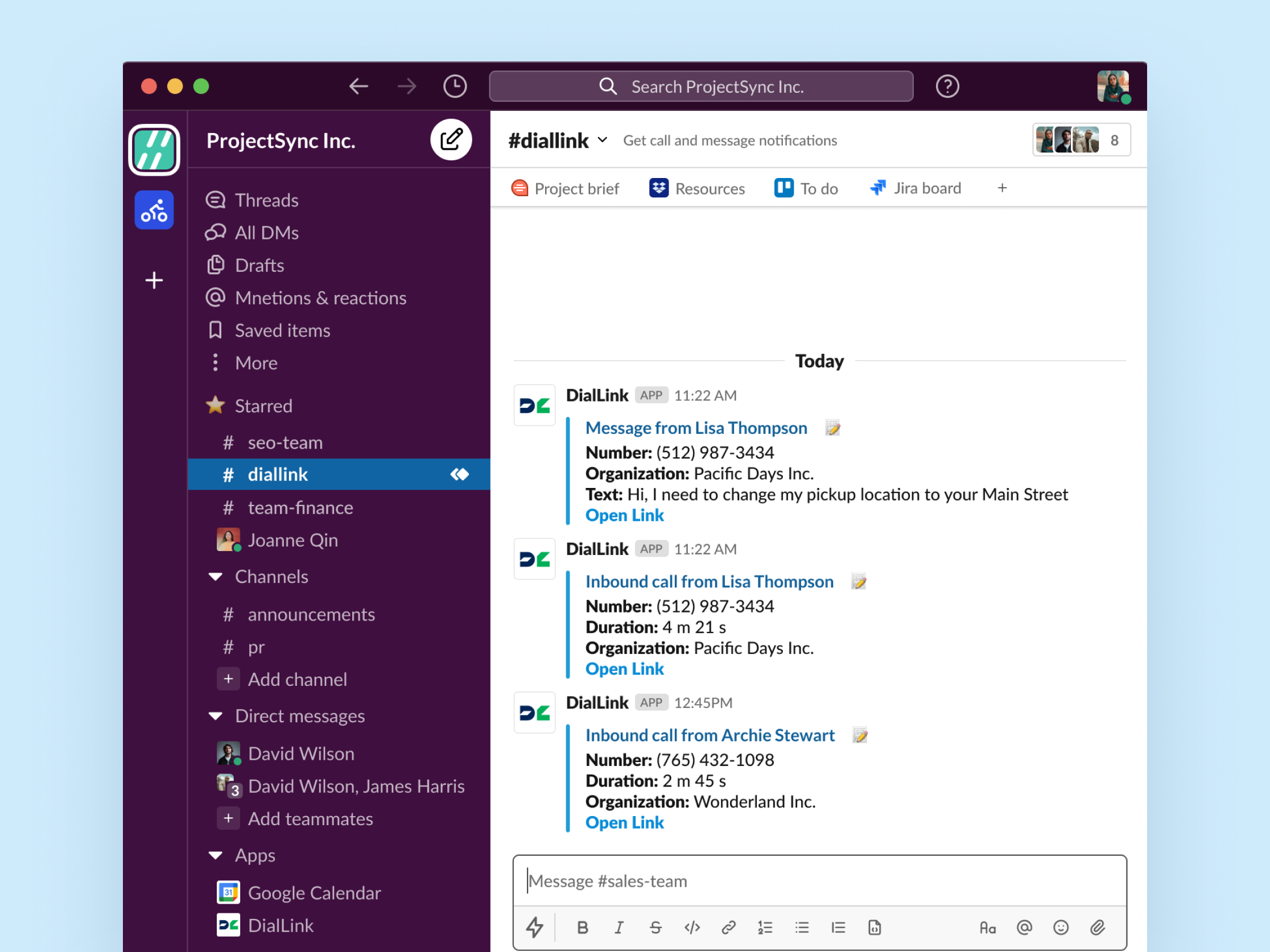Click the mention @ icon in composer

point(1024,927)
